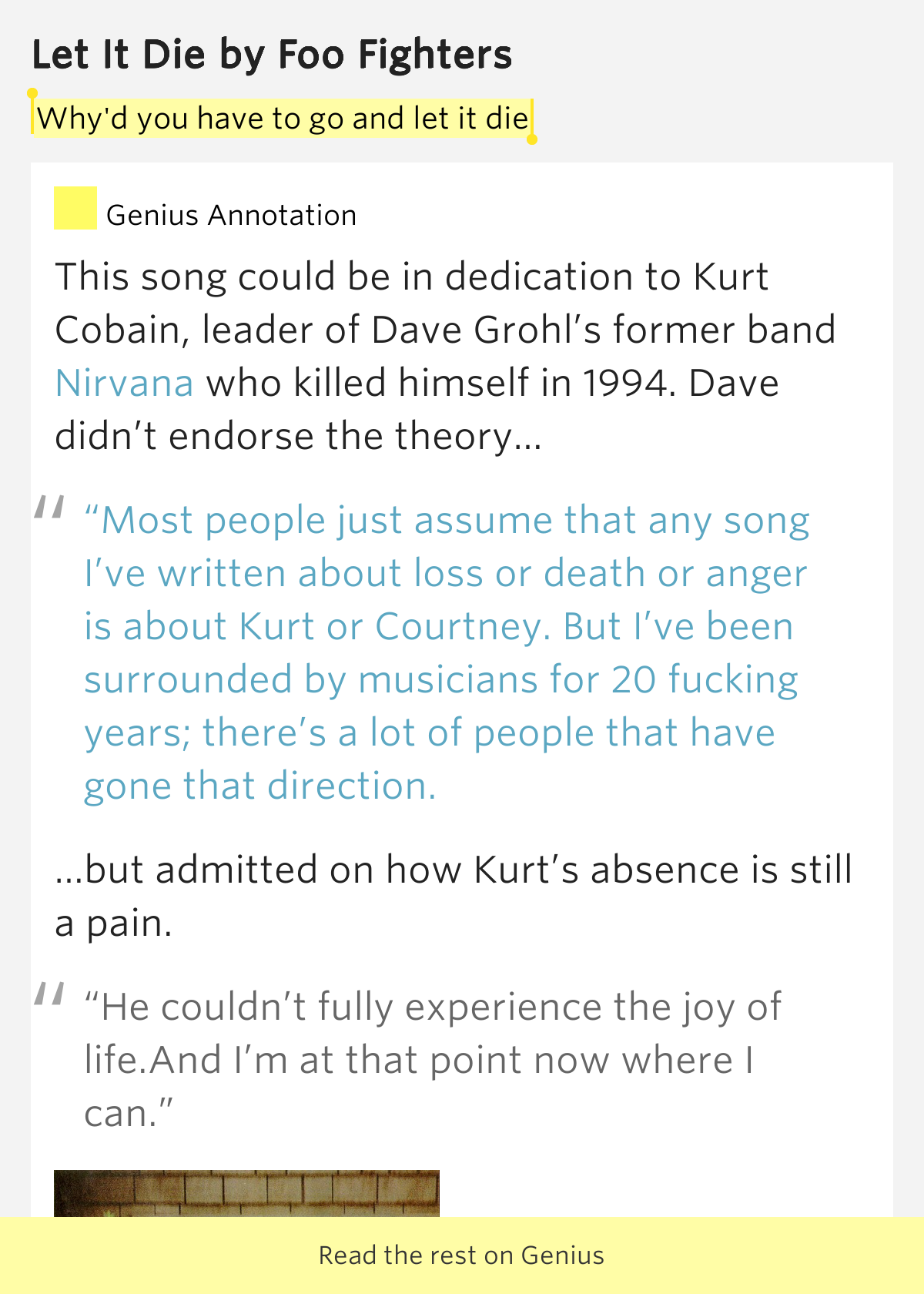This screenshot has width=924, height=1294.
Task: Open the 'Let It Die by Foo Fighters' title
Action: coord(272,55)
